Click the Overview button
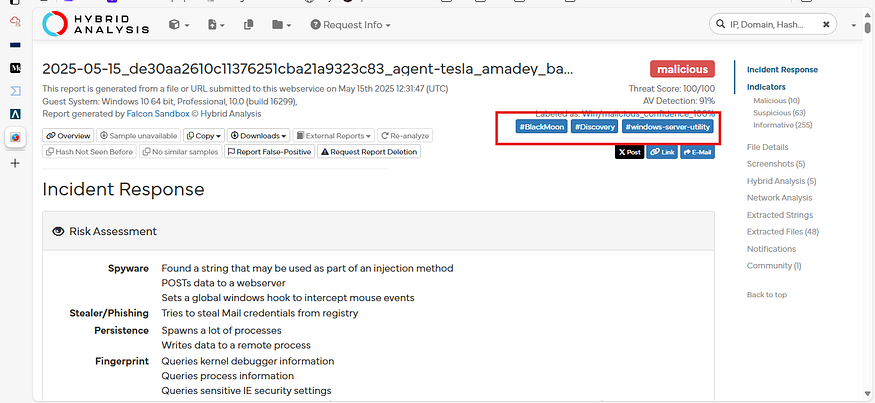Viewport: 875px width, 403px height. [x=68, y=136]
